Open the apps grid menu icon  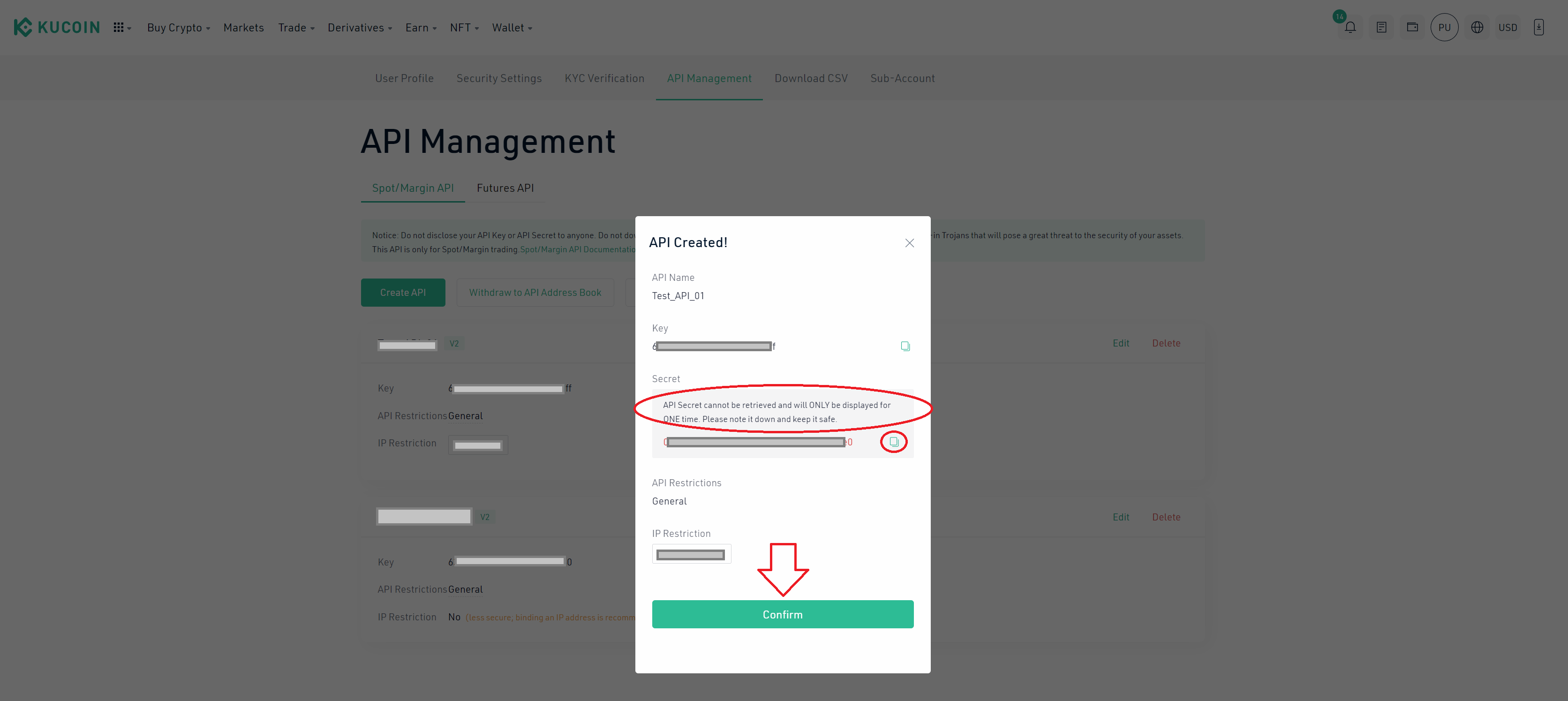click(x=122, y=27)
